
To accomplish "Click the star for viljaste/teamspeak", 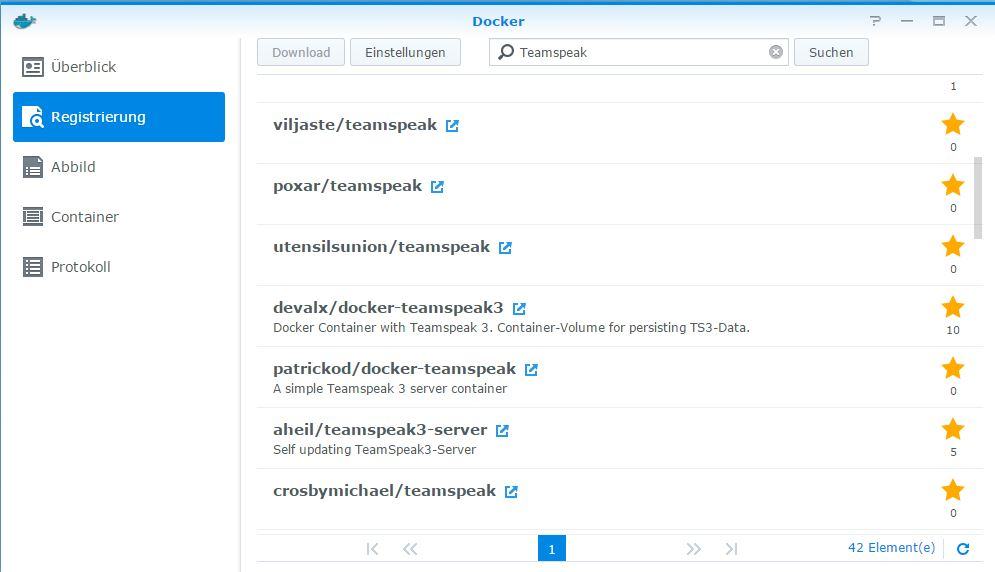I will pyautogui.click(x=952, y=124).
